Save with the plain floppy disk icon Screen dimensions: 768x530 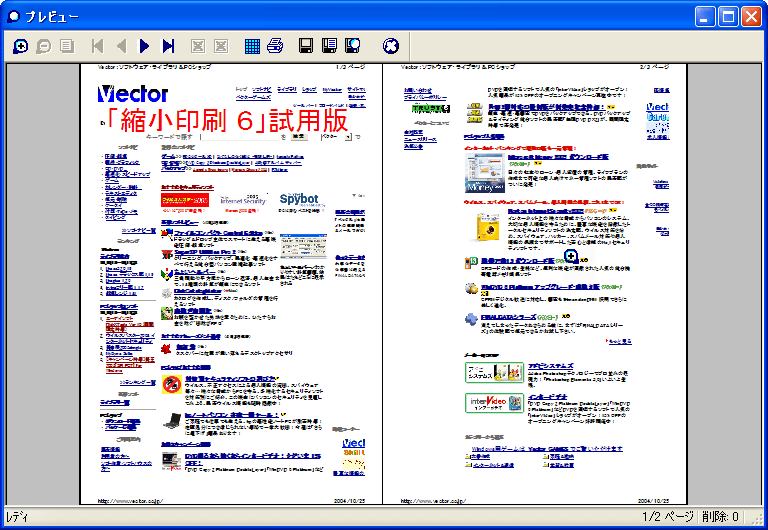[x=306, y=46]
